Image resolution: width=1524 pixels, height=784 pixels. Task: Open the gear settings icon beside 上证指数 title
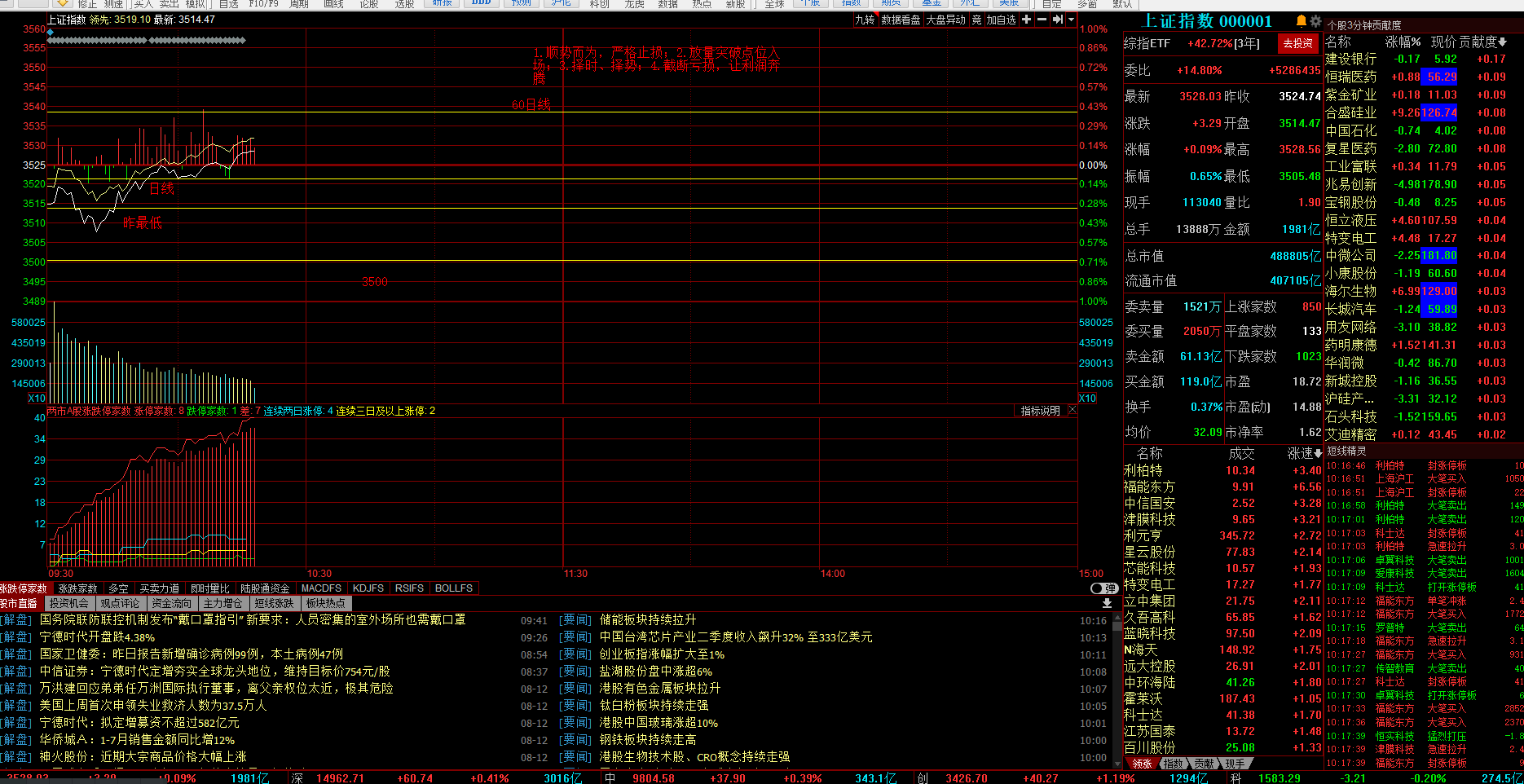pos(1315,21)
